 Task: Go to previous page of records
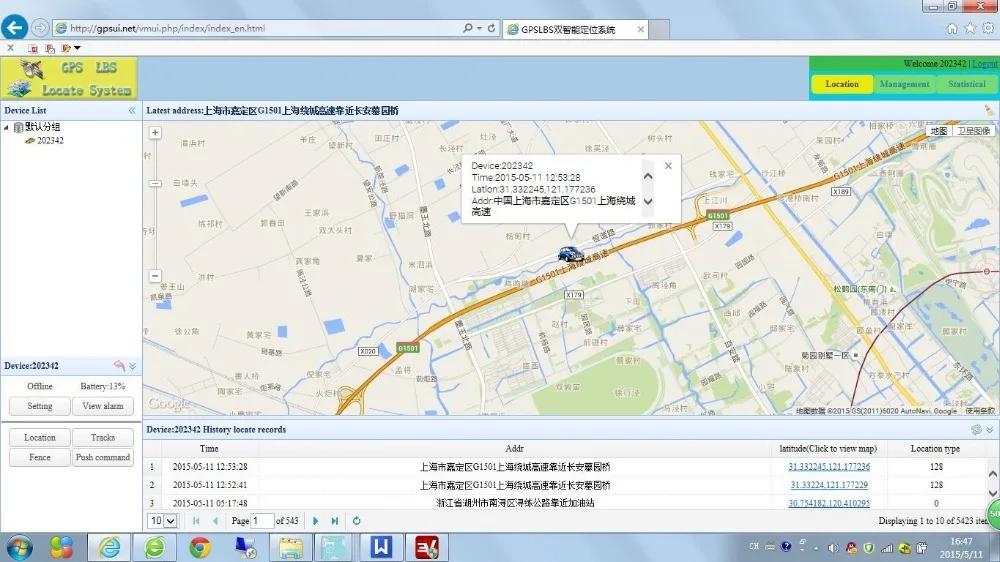coord(215,521)
